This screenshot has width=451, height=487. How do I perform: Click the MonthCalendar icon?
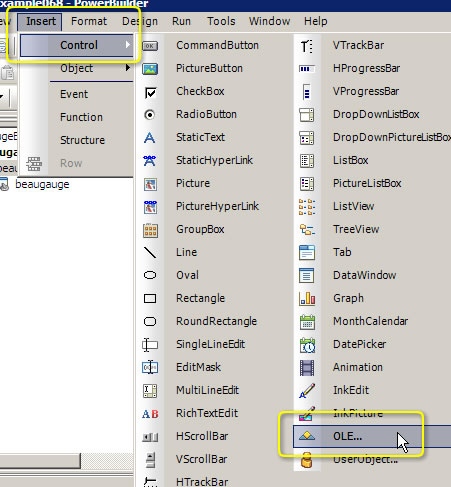point(307,322)
